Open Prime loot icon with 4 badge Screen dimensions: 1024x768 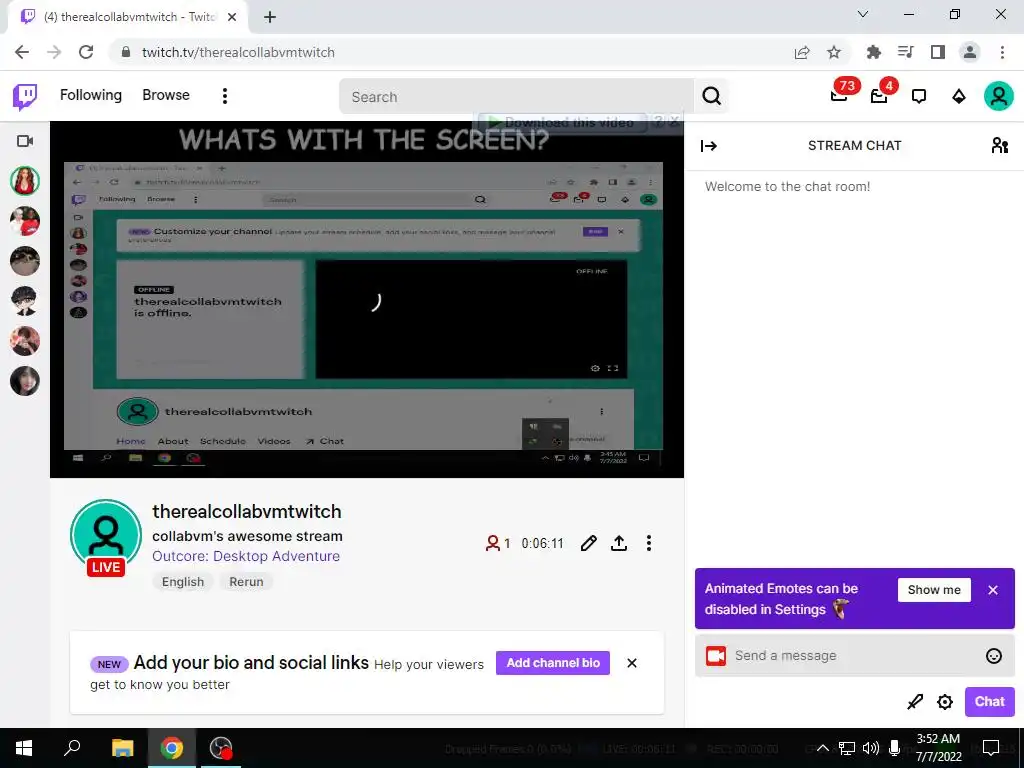point(880,95)
